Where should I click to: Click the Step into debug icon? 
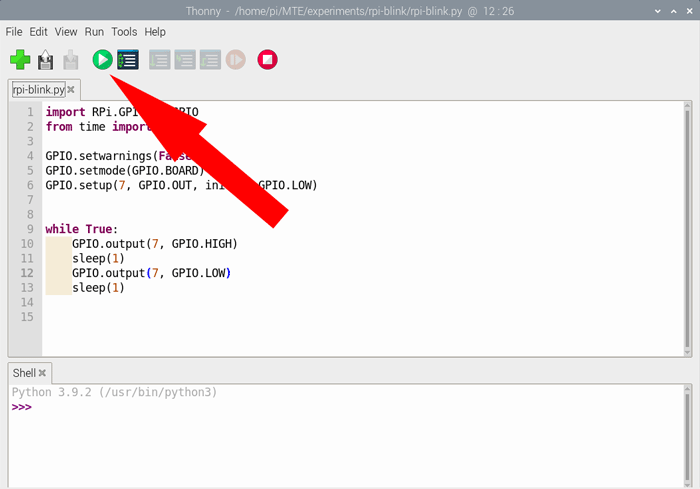coord(185,60)
